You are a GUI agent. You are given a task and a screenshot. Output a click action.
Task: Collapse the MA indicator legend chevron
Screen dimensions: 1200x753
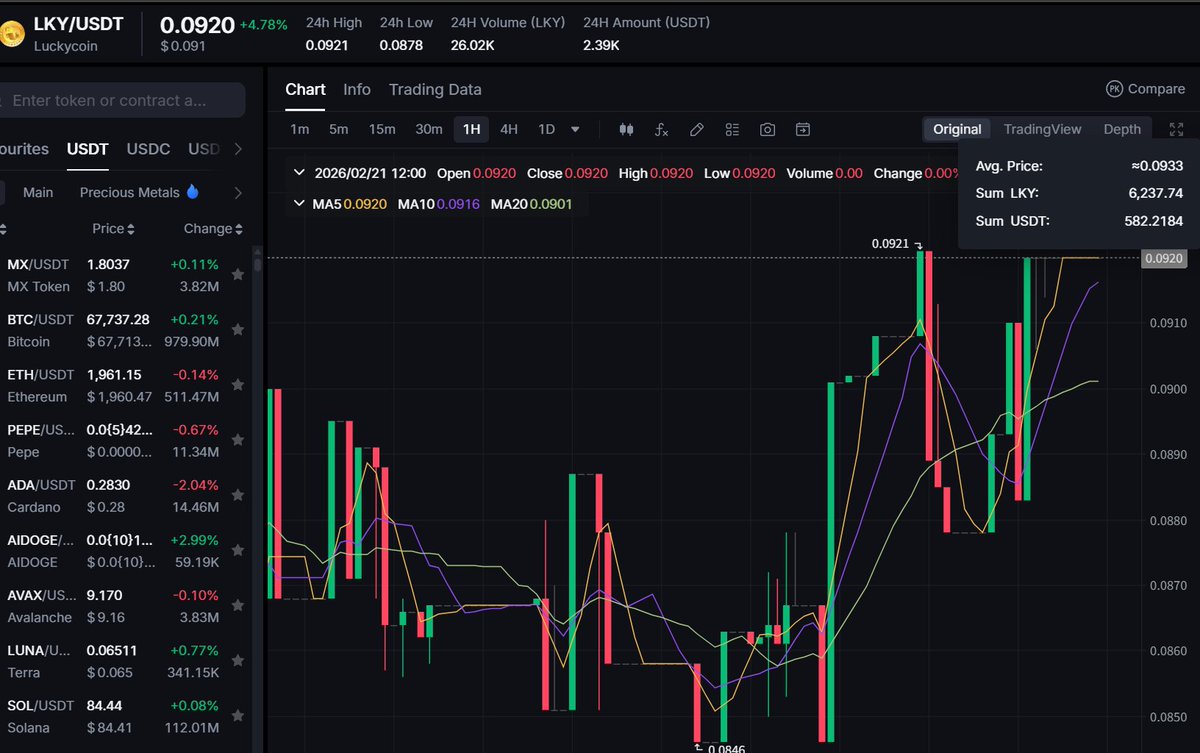pos(298,203)
